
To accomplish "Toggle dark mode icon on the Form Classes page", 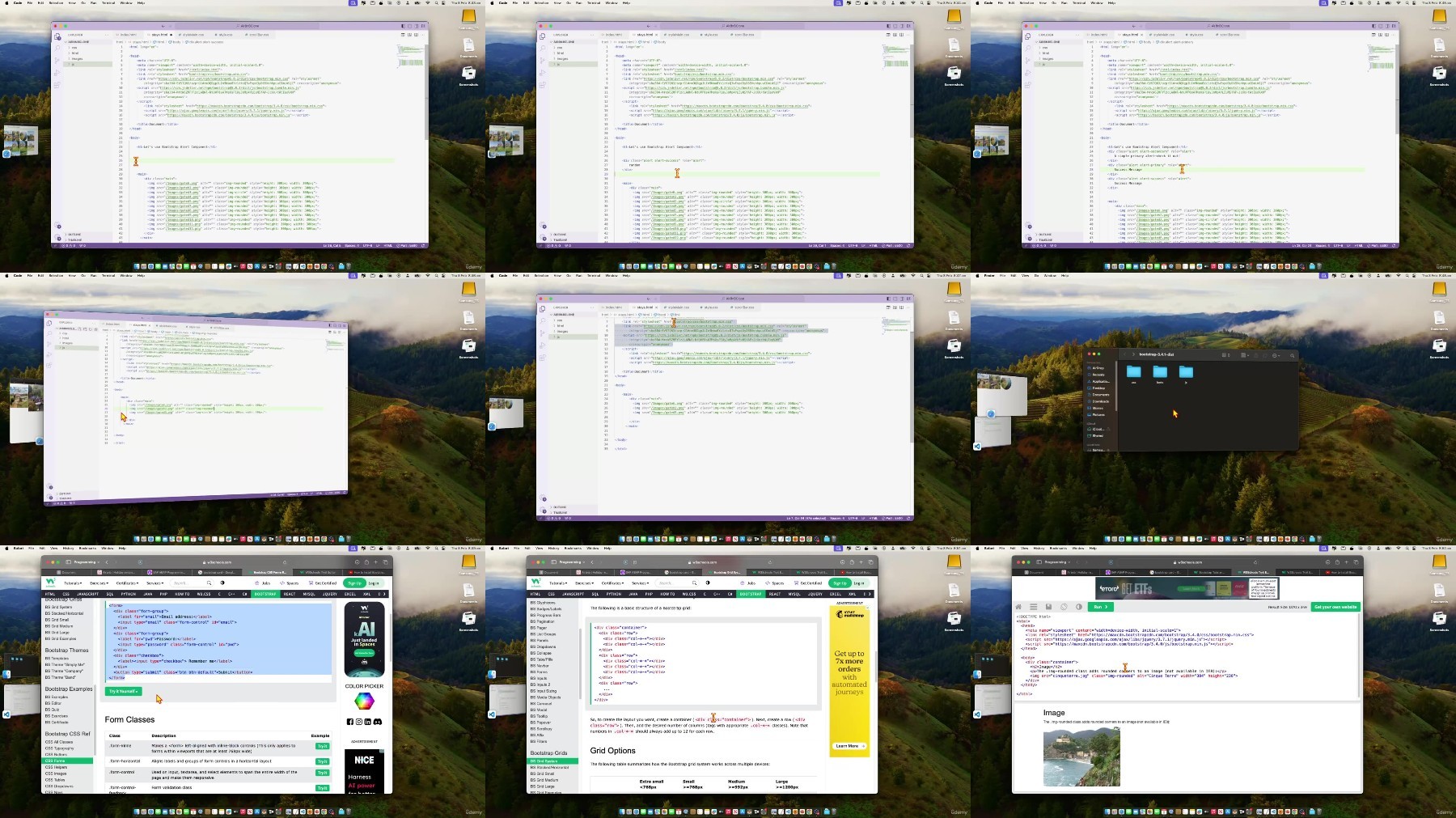I will click(222, 583).
